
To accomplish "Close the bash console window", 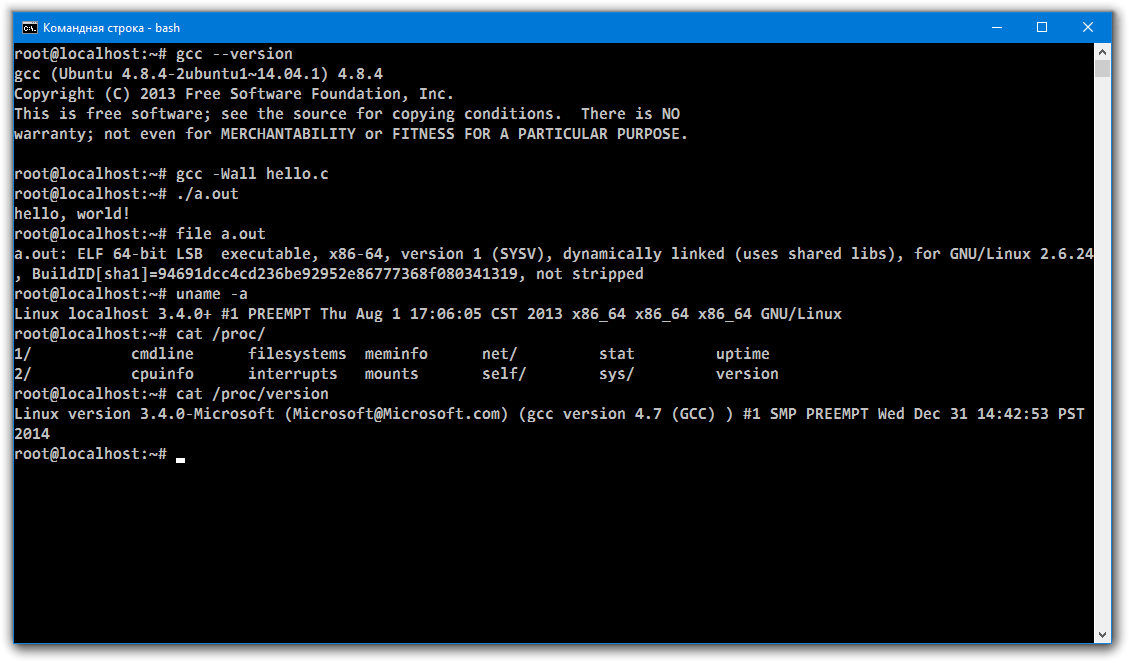I will [1088, 27].
